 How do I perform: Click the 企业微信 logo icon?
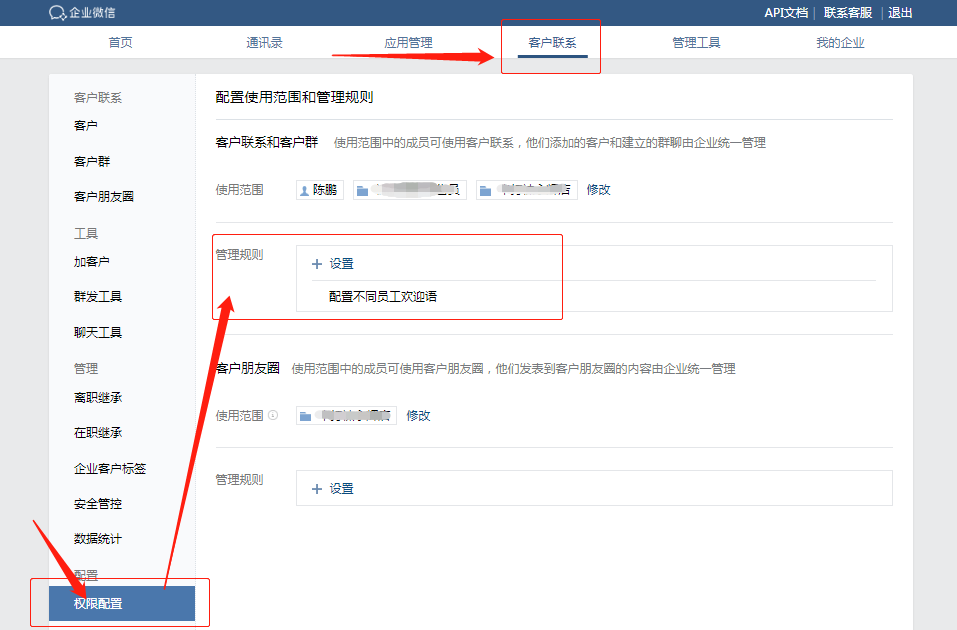point(57,13)
